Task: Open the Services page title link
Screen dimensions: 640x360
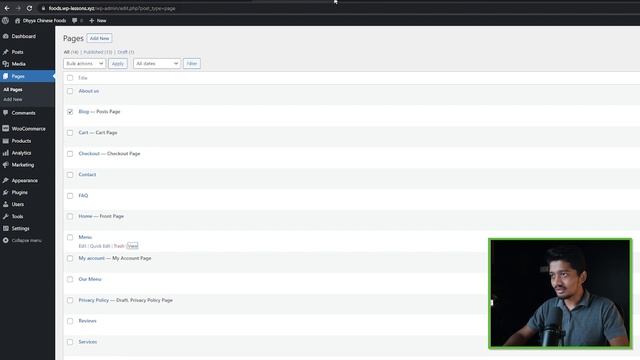Action: click(88, 342)
